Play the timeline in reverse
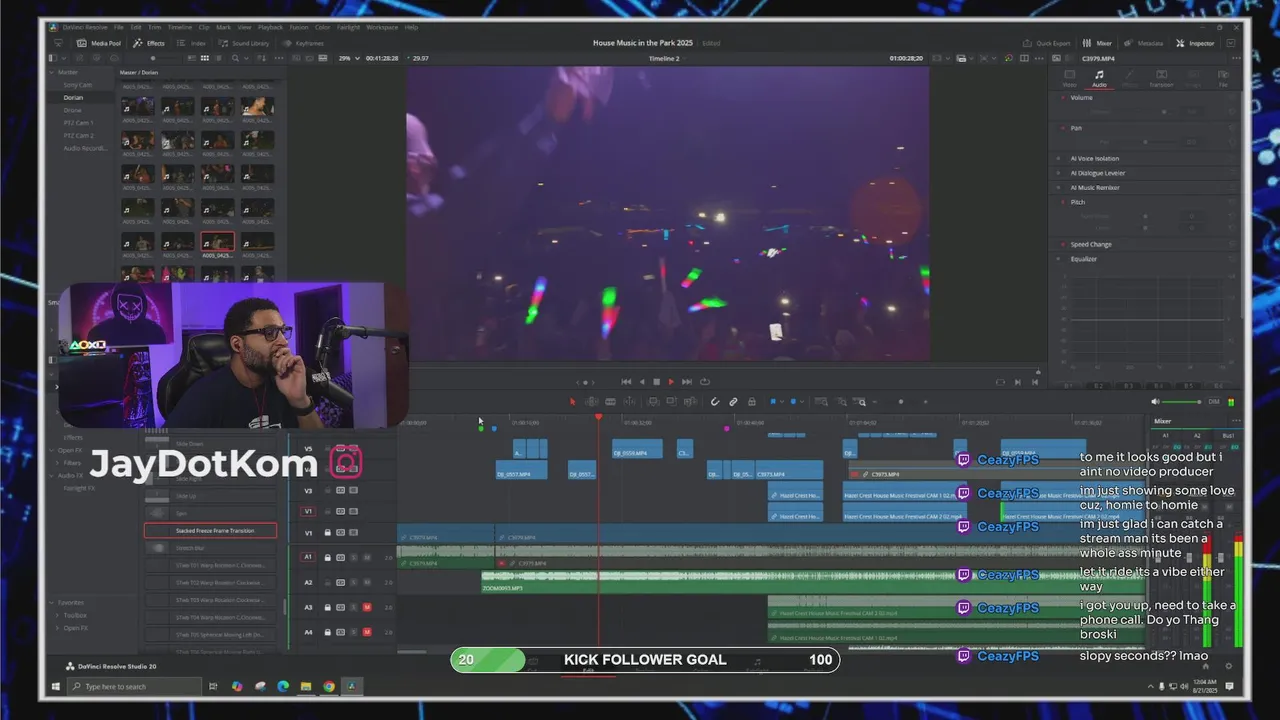Screen dimensions: 1280x720 pos(641,382)
